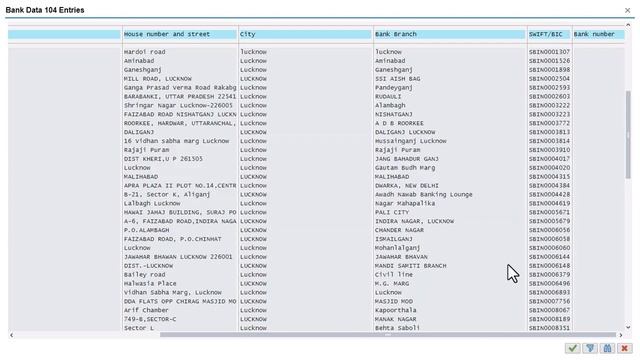Click the vertical scrollbar thumb
Image resolution: width=640 pixels, height=360 pixels.
pyautogui.click(x=628, y=135)
